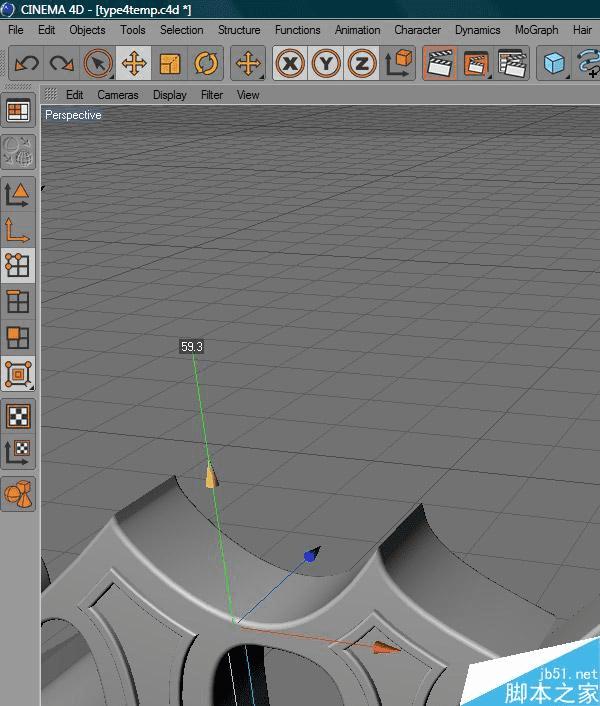Render the active view

438,64
